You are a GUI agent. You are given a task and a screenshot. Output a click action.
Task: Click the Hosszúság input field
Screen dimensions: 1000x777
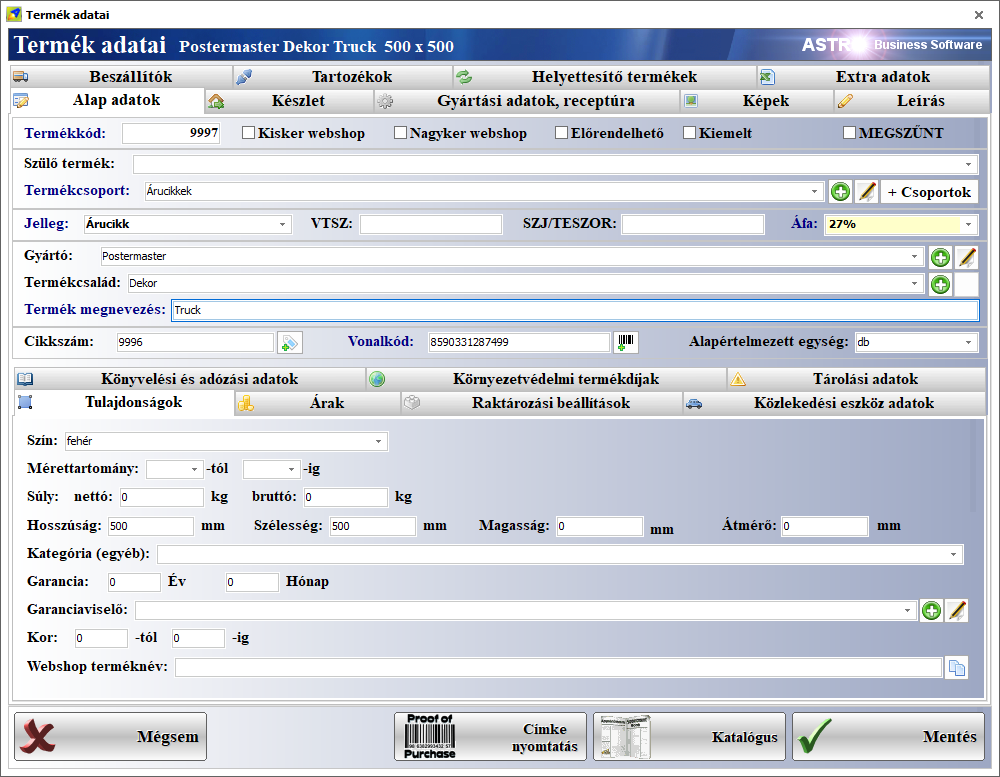click(151, 526)
